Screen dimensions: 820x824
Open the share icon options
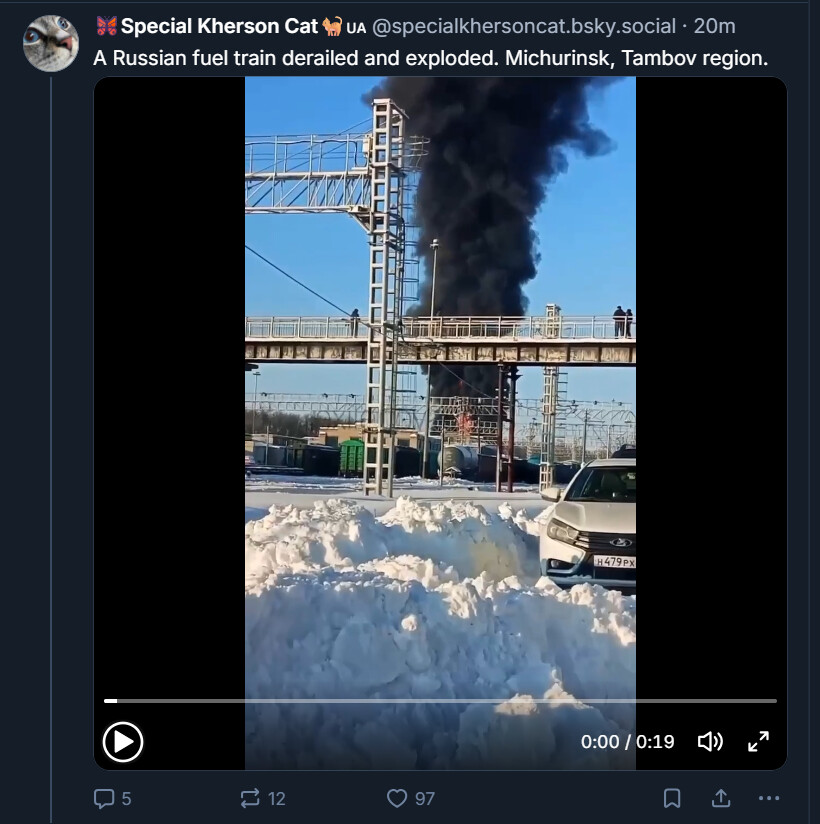tap(720, 798)
